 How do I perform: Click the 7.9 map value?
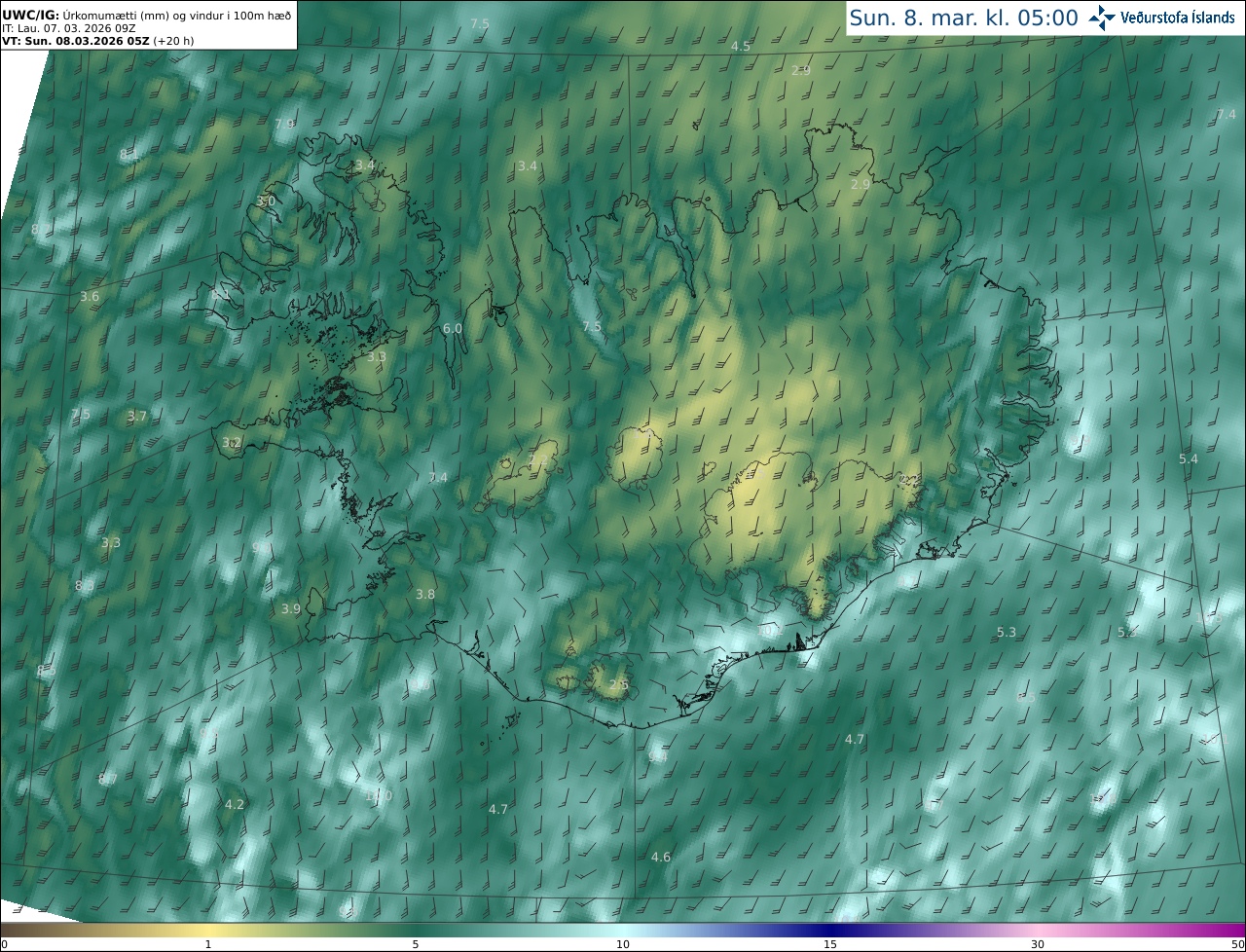(x=284, y=124)
